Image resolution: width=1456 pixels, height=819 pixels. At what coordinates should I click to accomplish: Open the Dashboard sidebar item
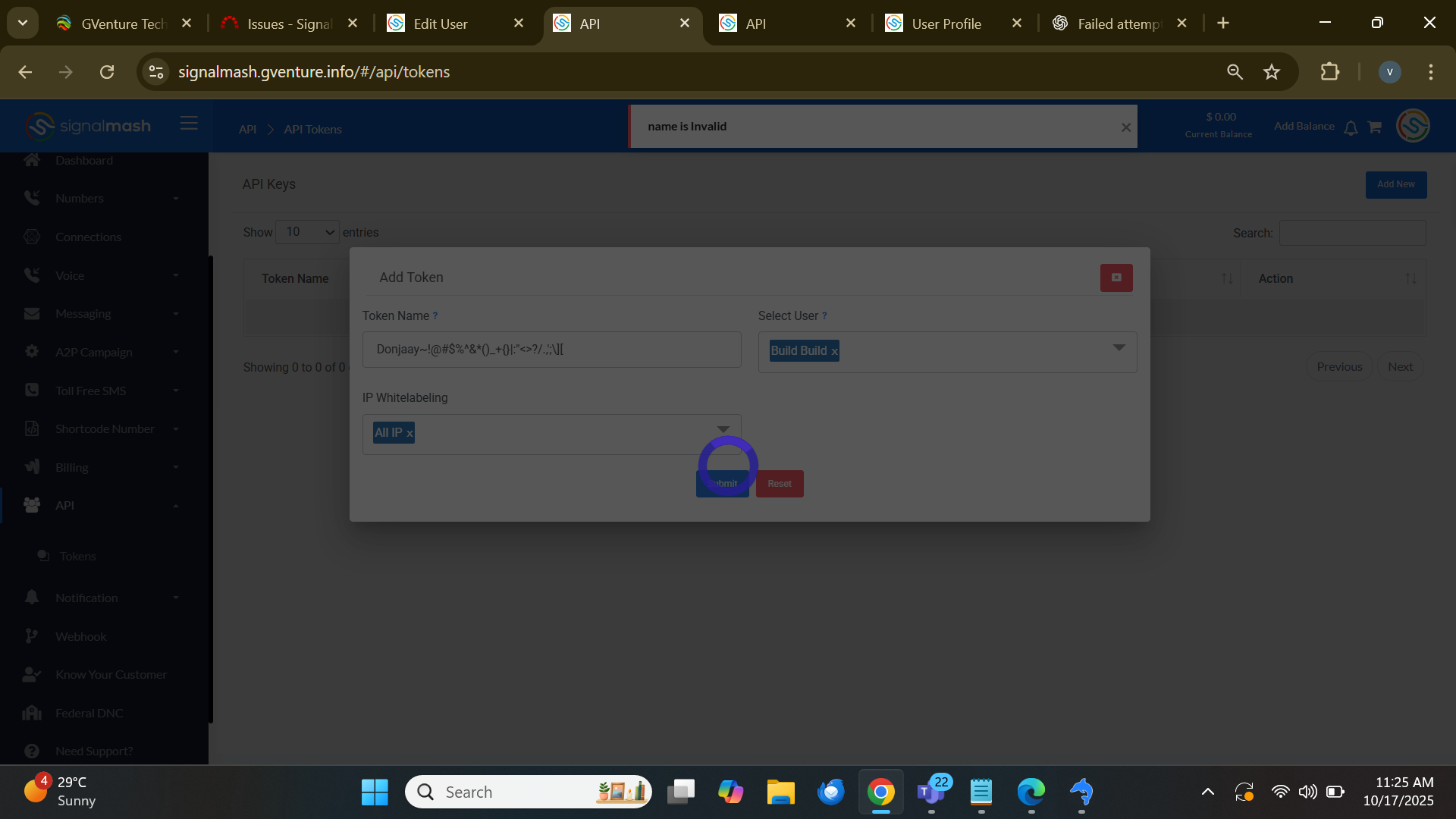[83, 161]
